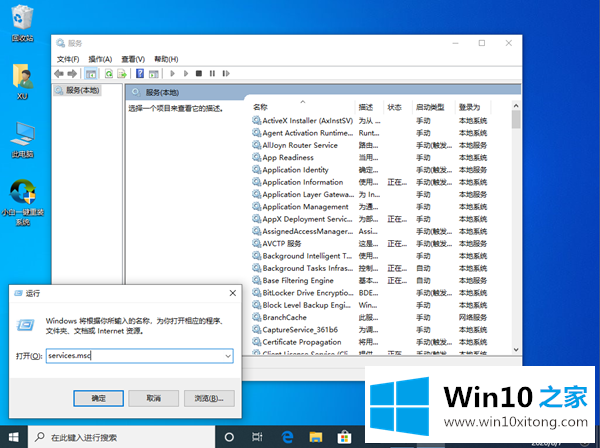Sort by the 描述 column header
The width and height of the screenshot is (600, 448).
point(369,107)
